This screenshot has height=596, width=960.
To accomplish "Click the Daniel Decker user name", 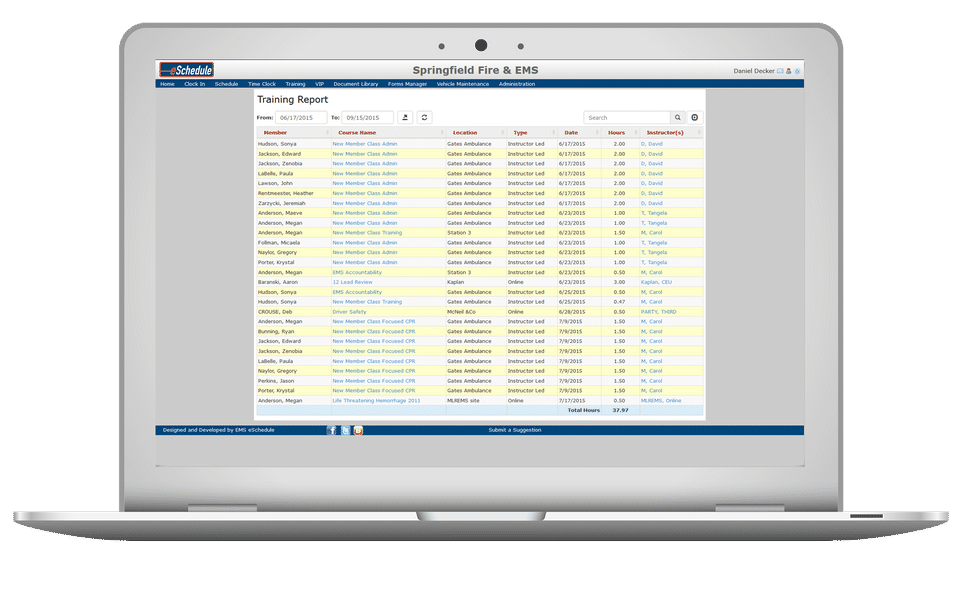I will tap(754, 71).
